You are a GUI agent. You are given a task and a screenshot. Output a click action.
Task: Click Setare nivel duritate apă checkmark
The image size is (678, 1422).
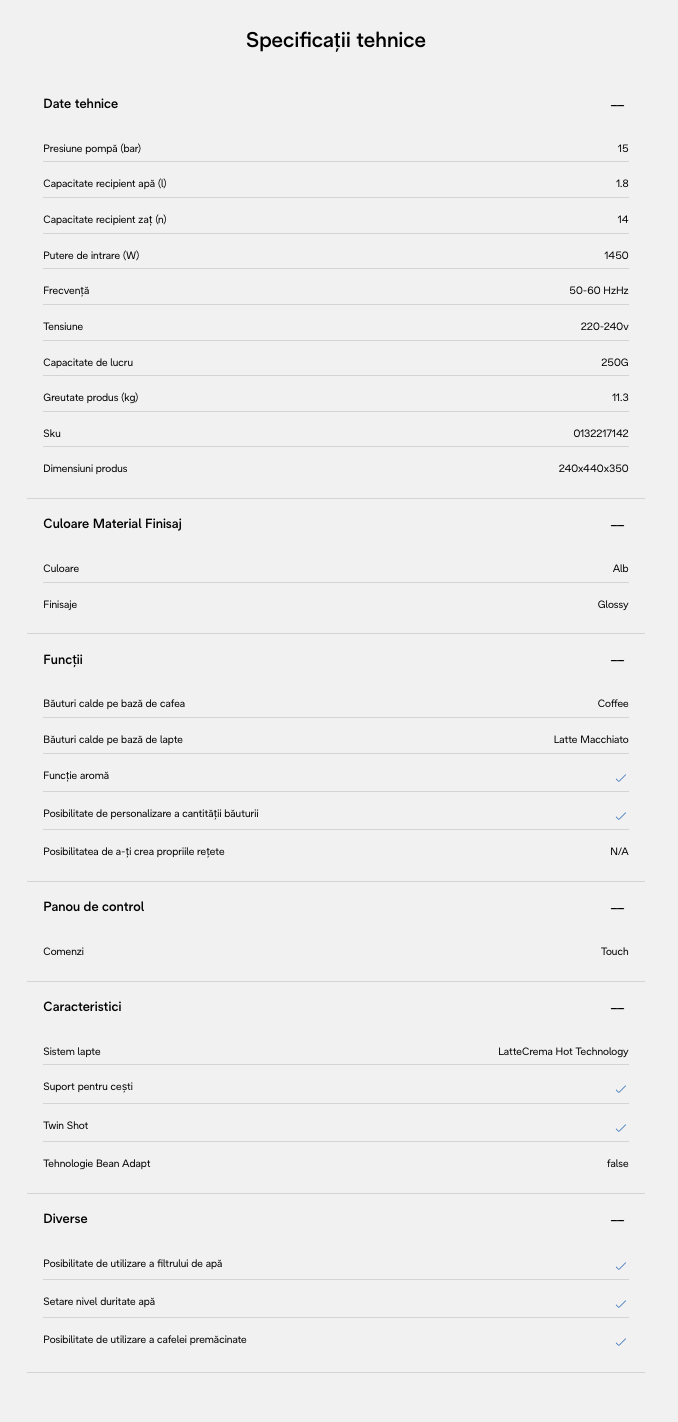[620, 1303]
